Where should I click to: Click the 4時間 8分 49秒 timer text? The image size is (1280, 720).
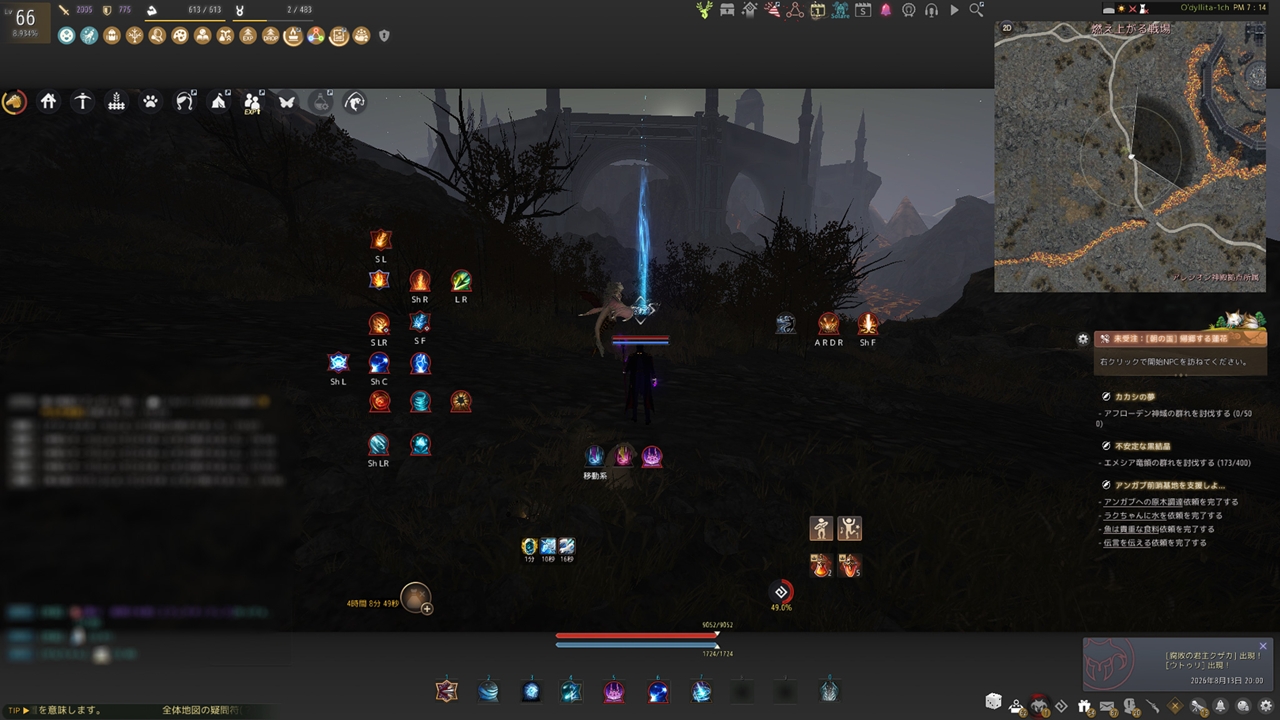pyautogui.click(x=371, y=604)
